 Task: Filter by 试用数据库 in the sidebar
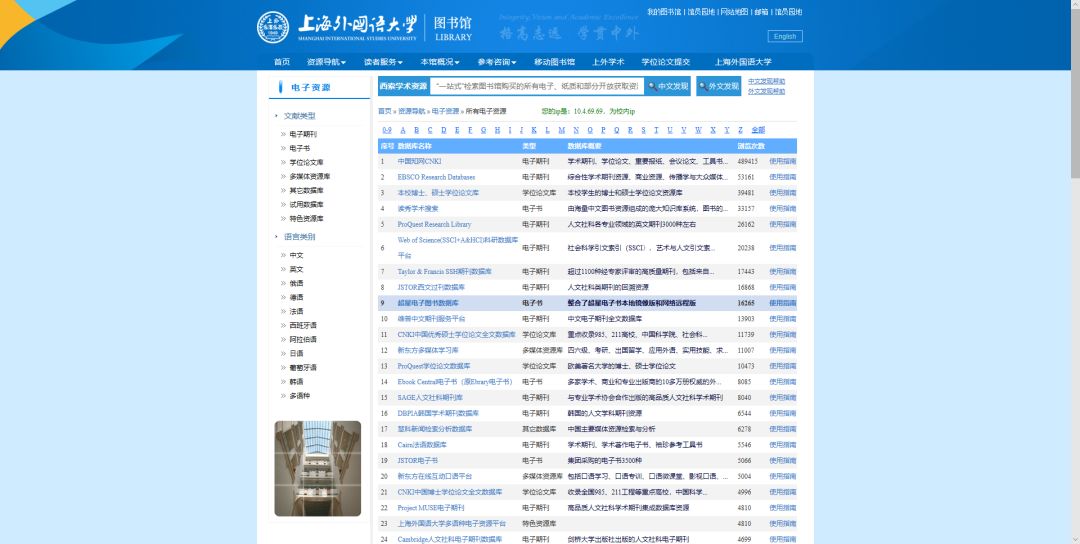point(307,205)
